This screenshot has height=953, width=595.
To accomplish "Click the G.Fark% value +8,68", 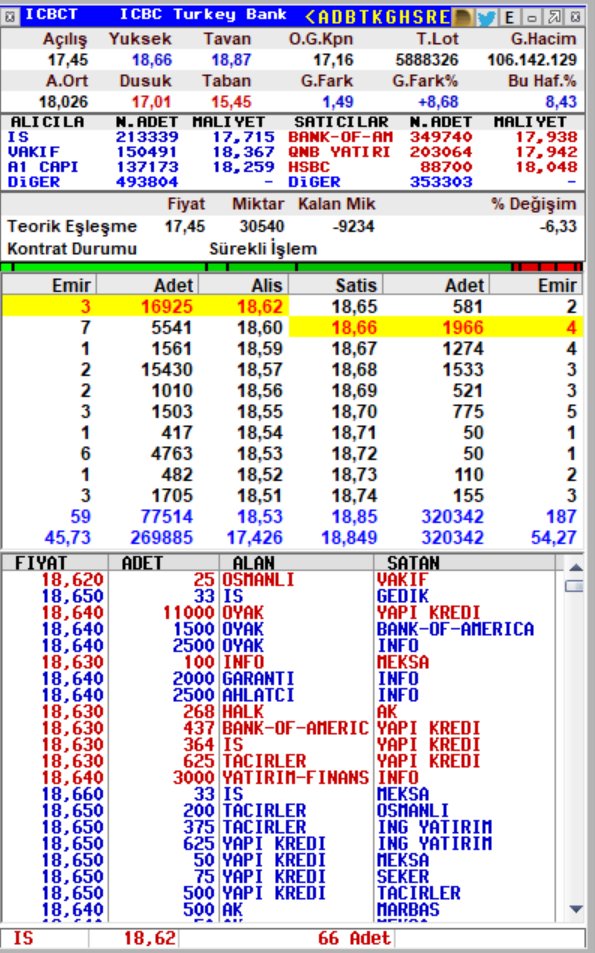I will point(438,101).
